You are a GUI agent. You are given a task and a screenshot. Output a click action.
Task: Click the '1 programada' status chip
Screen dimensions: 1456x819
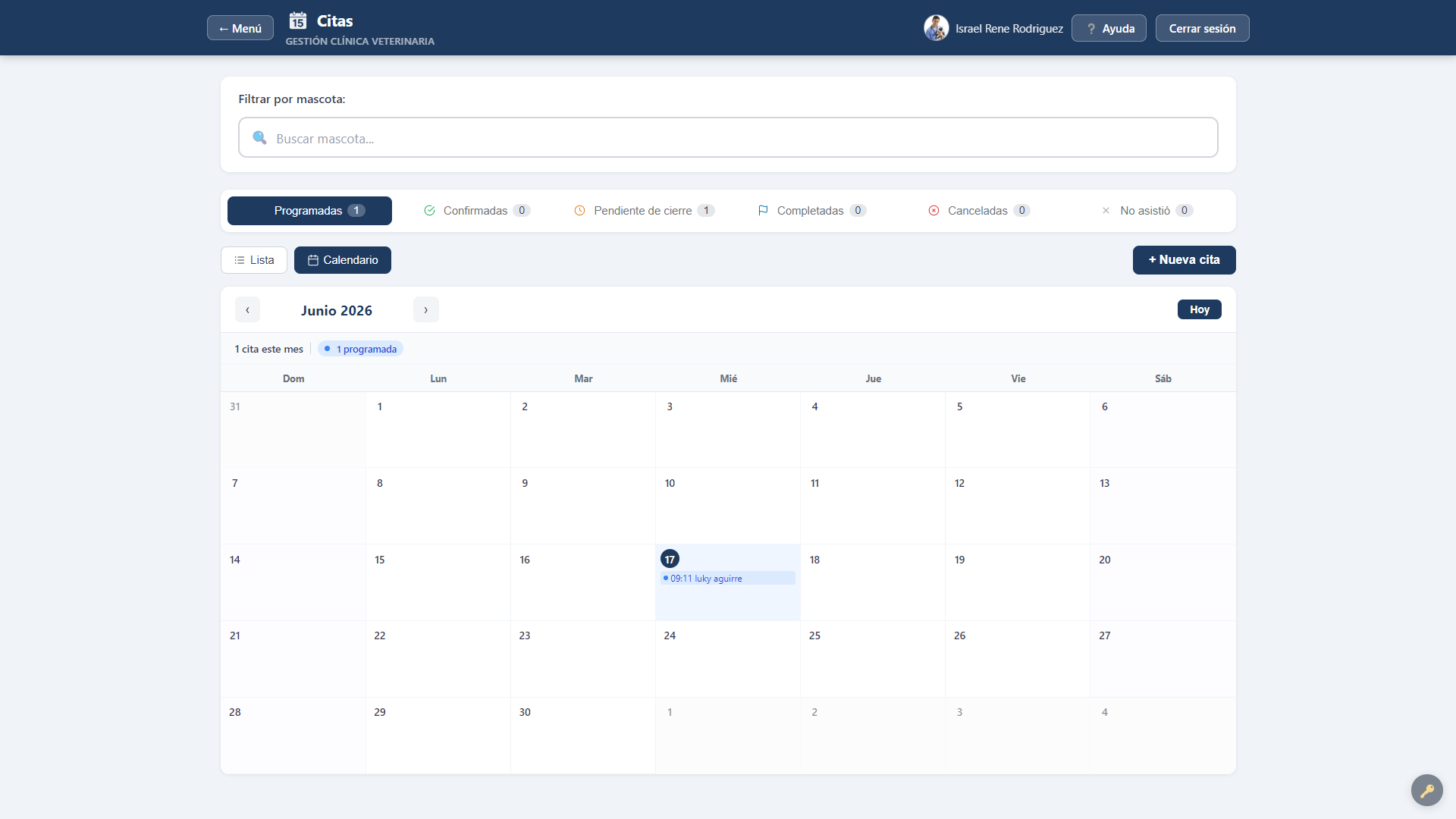click(x=360, y=349)
